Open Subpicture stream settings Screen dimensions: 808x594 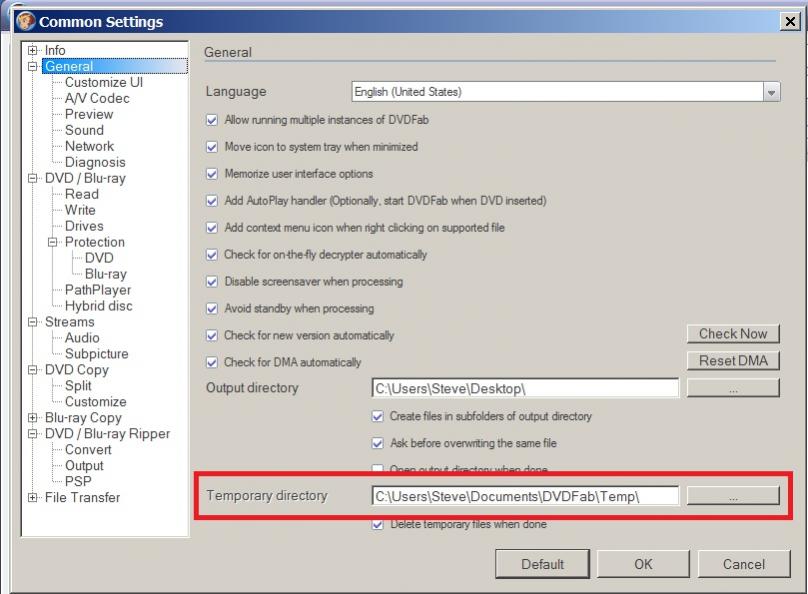point(96,354)
